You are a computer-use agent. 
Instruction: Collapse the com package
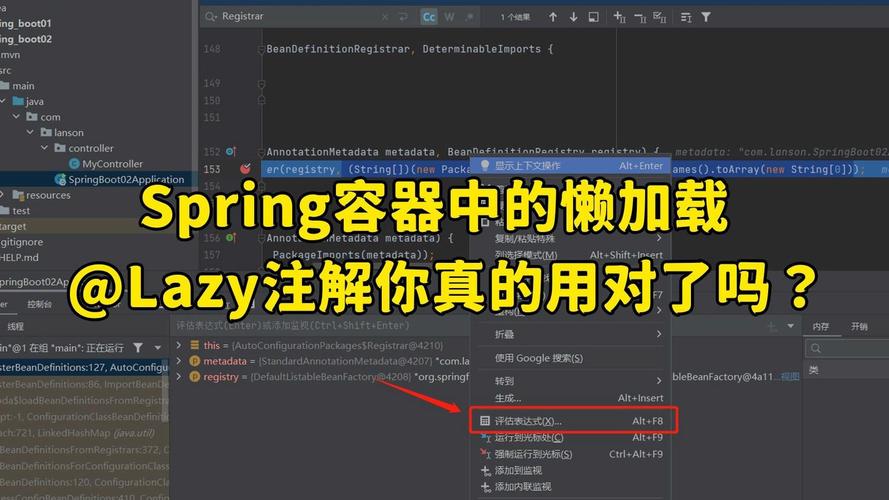click(16, 116)
